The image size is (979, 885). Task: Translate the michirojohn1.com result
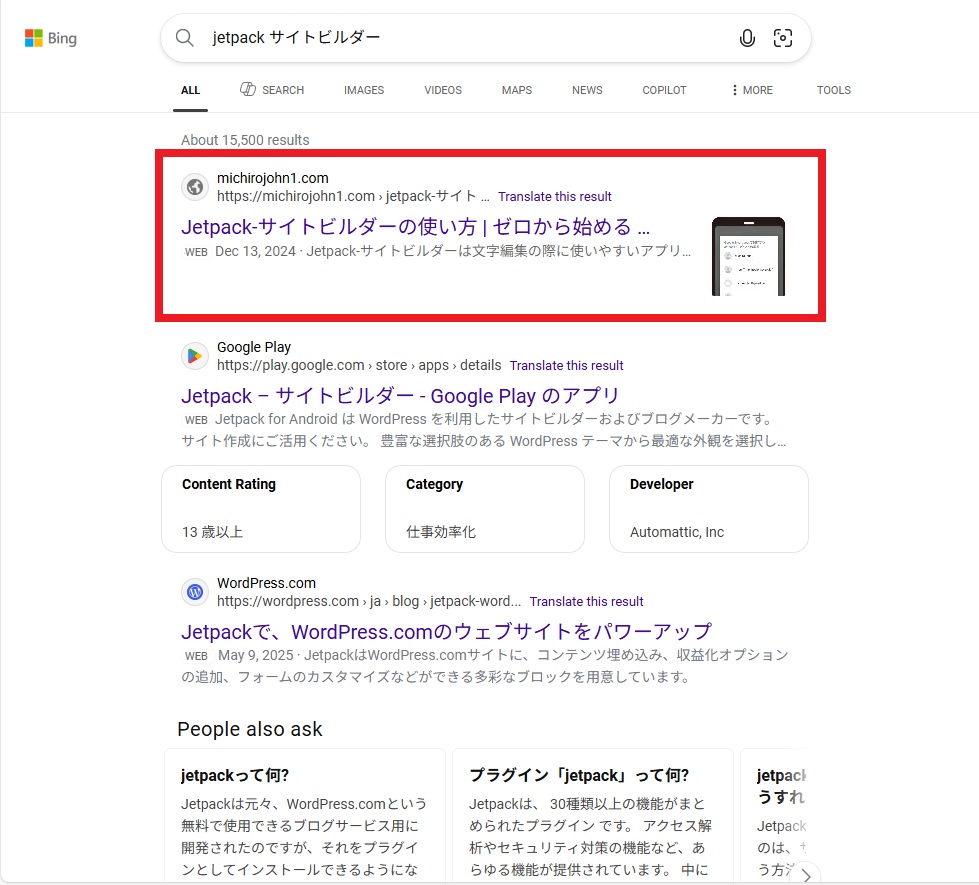click(554, 196)
